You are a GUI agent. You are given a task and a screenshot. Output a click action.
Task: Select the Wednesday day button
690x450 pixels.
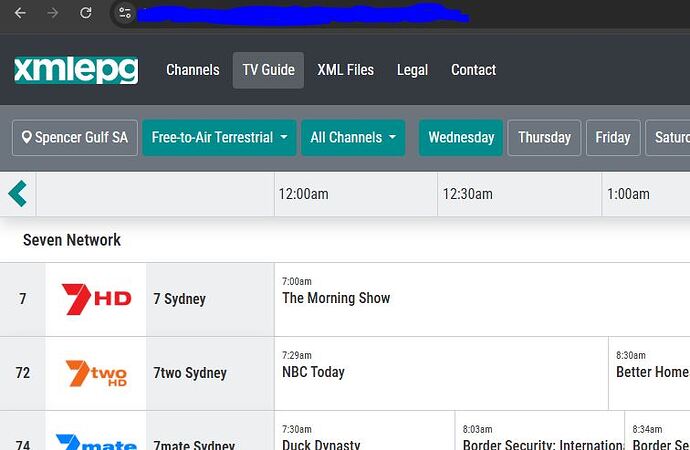pos(461,138)
